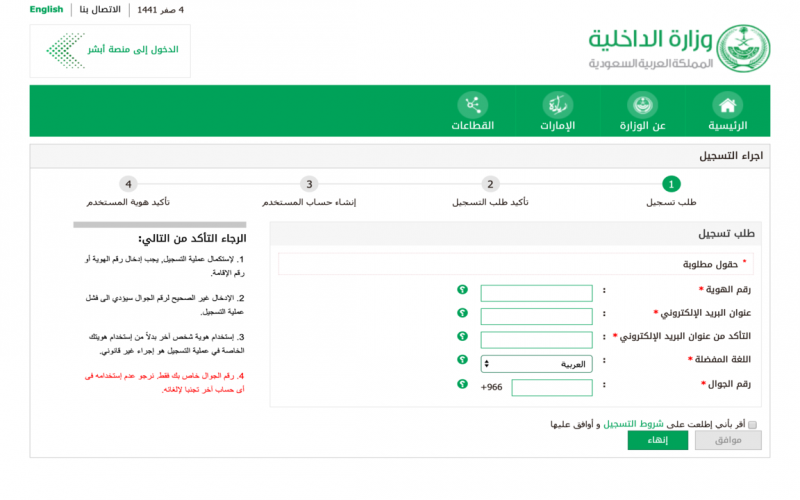
Task: Select the الرئيسية menu label
Action: 728,126
